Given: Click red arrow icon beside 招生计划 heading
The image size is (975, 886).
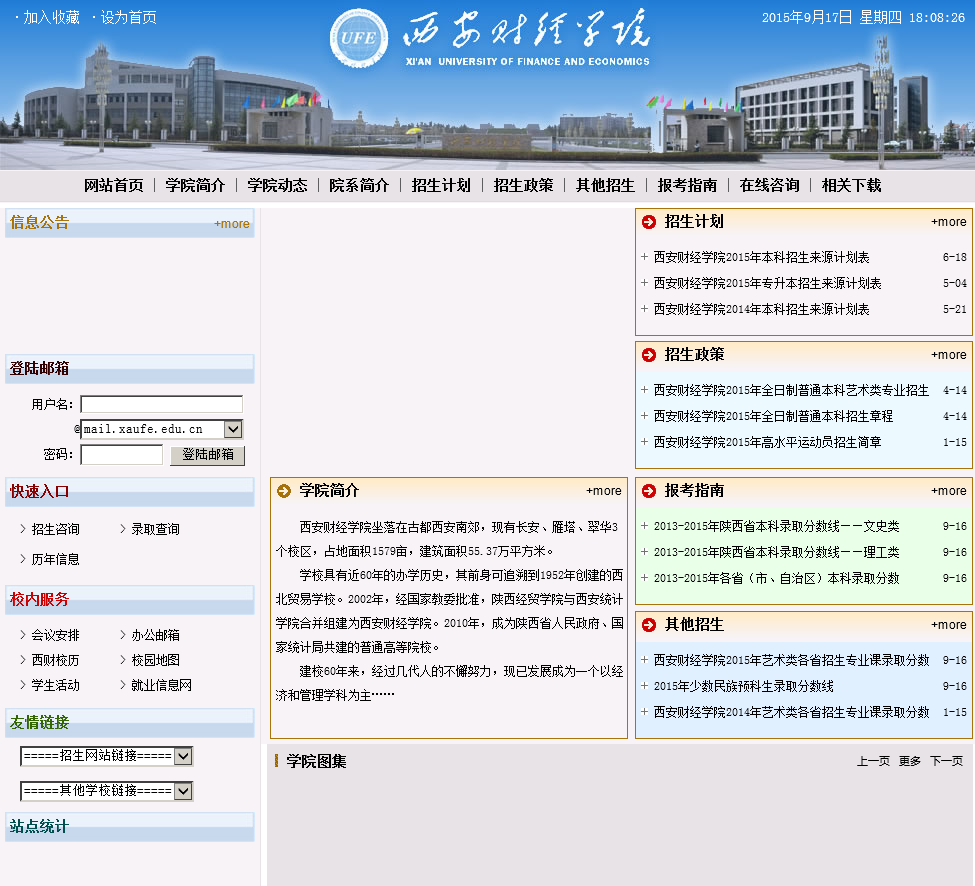Looking at the screenshot, I should [649, 222].
